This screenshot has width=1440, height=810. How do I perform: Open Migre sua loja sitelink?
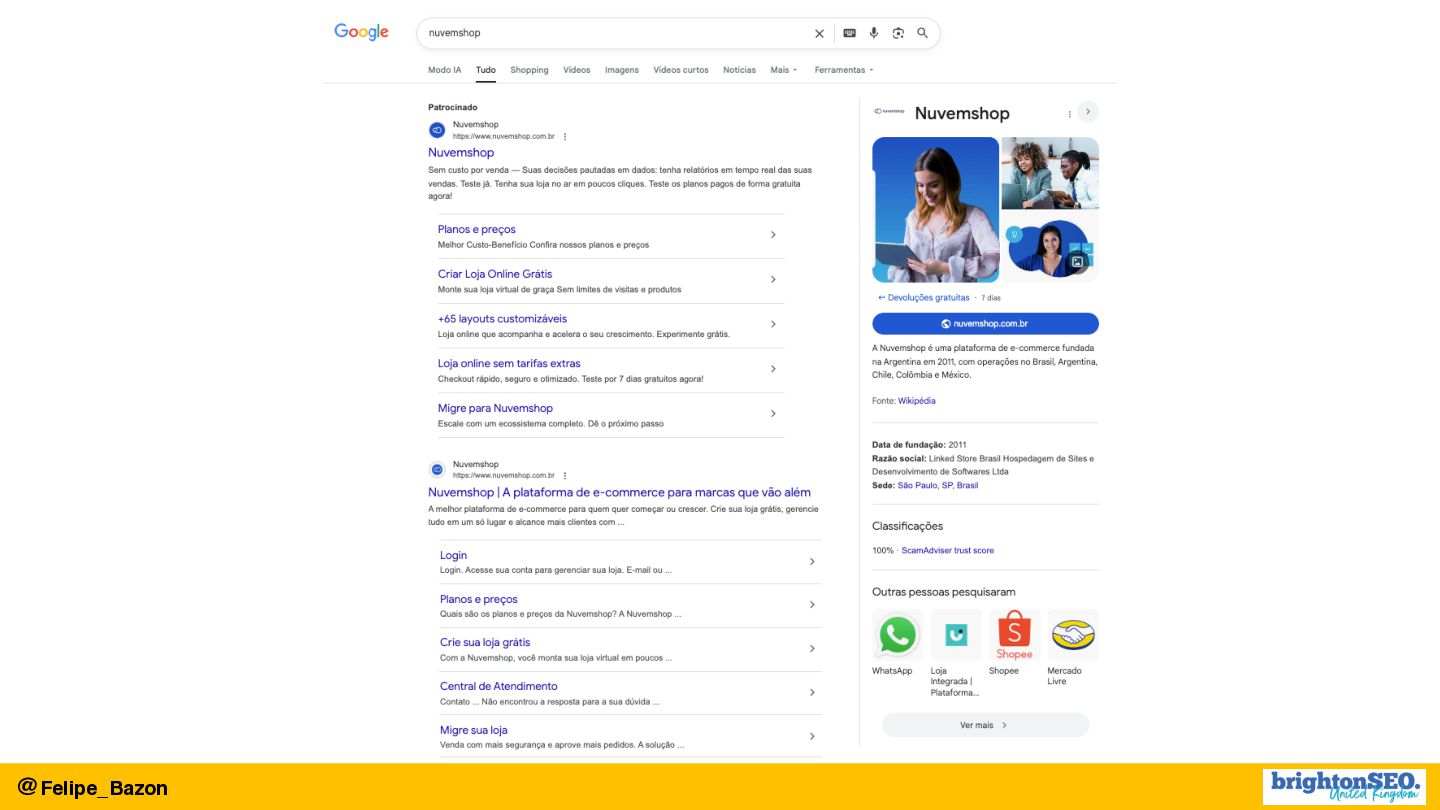coord(474,730)
